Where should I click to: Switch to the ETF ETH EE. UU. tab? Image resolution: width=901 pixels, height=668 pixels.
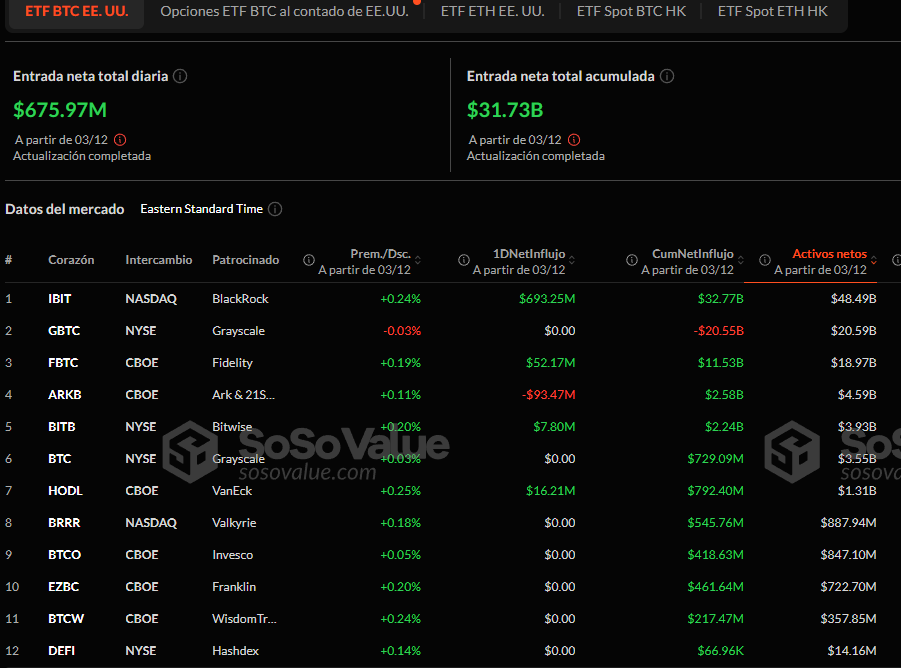[x=492, y=12]
